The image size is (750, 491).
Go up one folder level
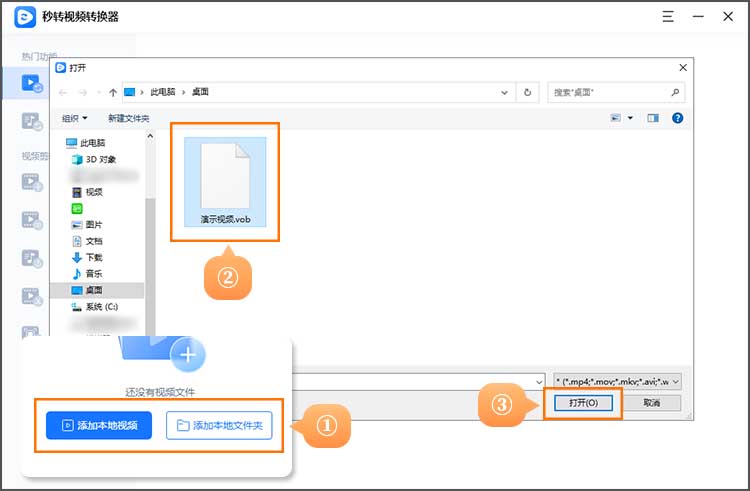click(113, 92)
